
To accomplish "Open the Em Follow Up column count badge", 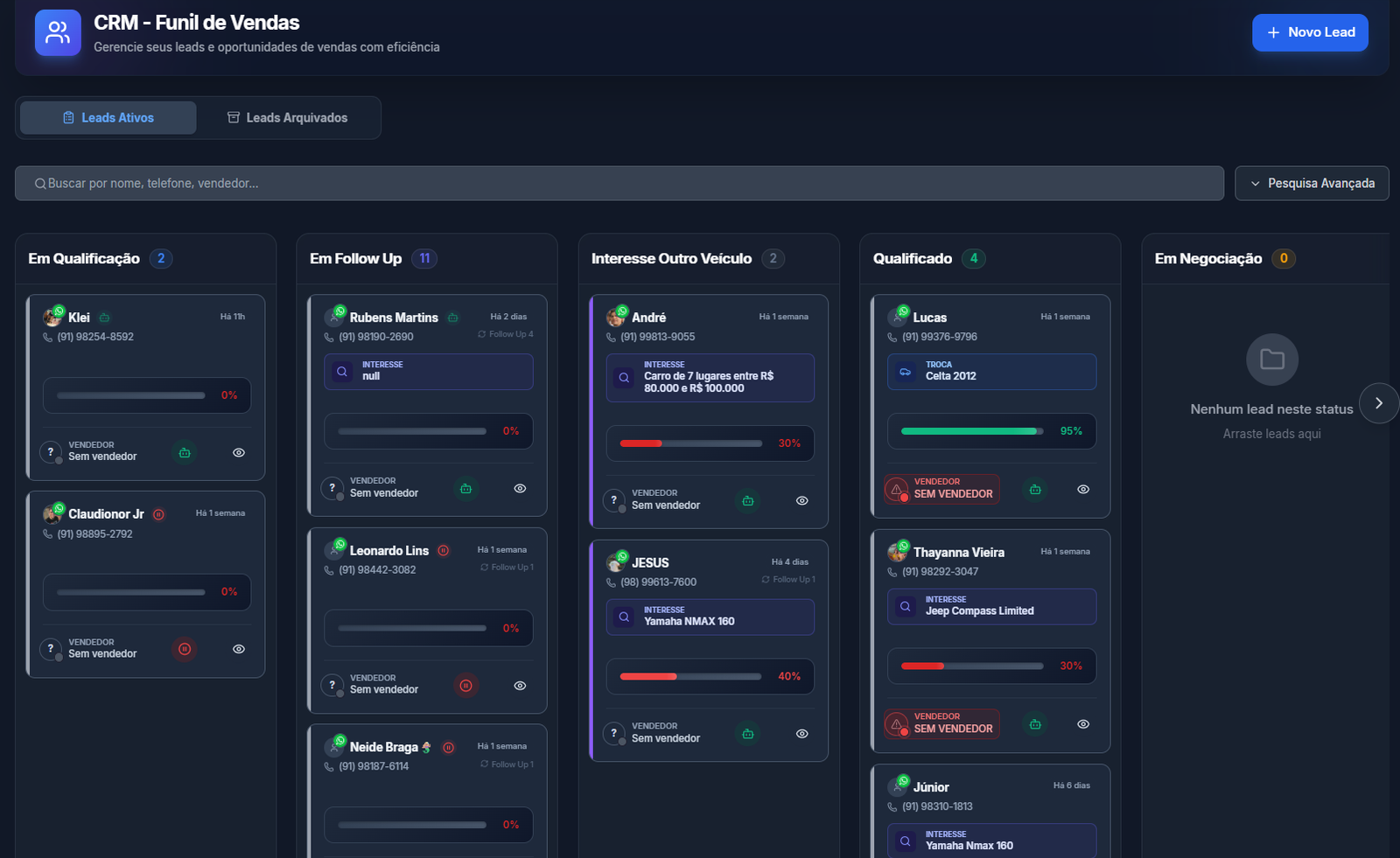I will coord(424,259).
